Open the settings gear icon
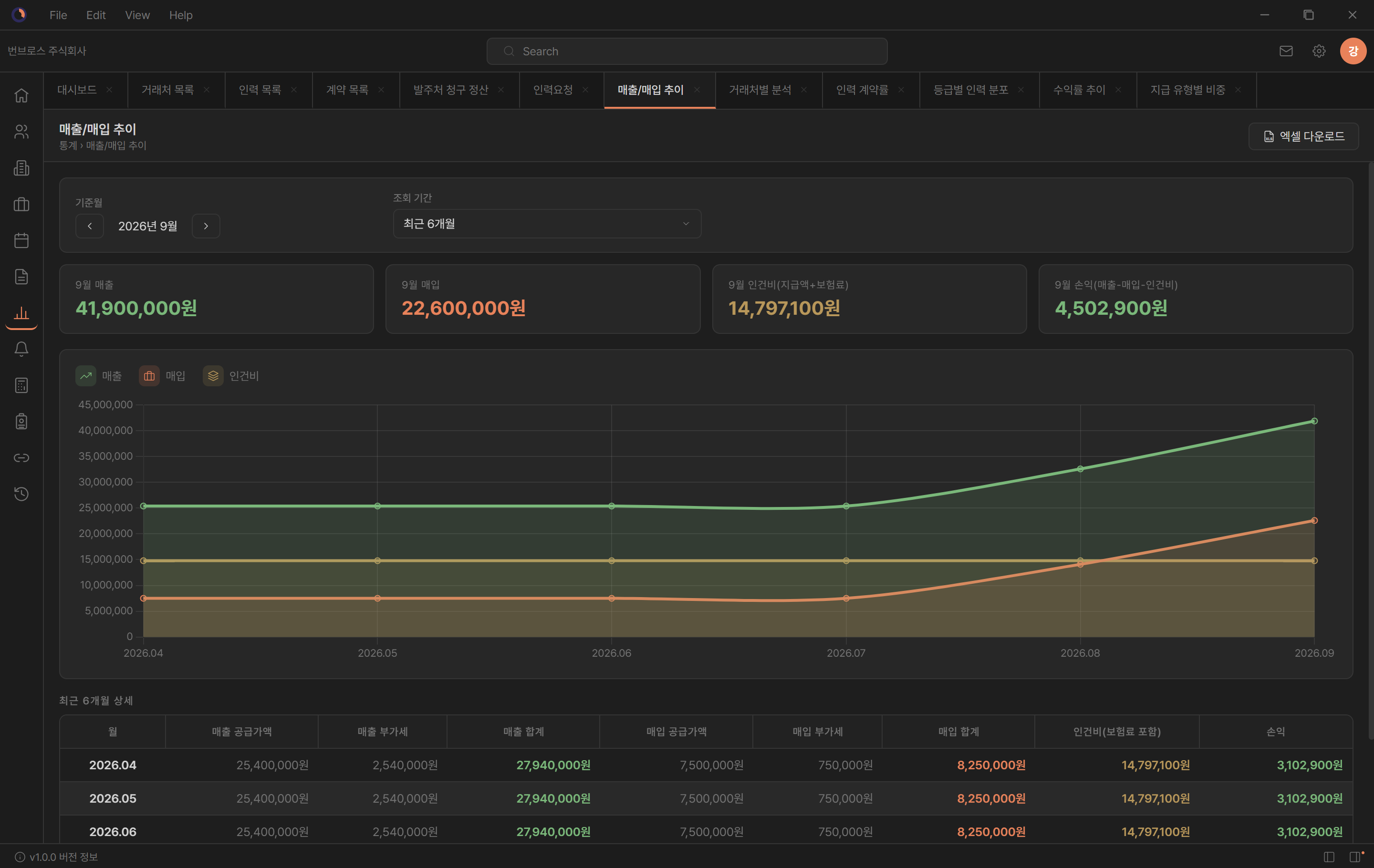Screen dimensions: 1374x868 tap(1319, 52)
